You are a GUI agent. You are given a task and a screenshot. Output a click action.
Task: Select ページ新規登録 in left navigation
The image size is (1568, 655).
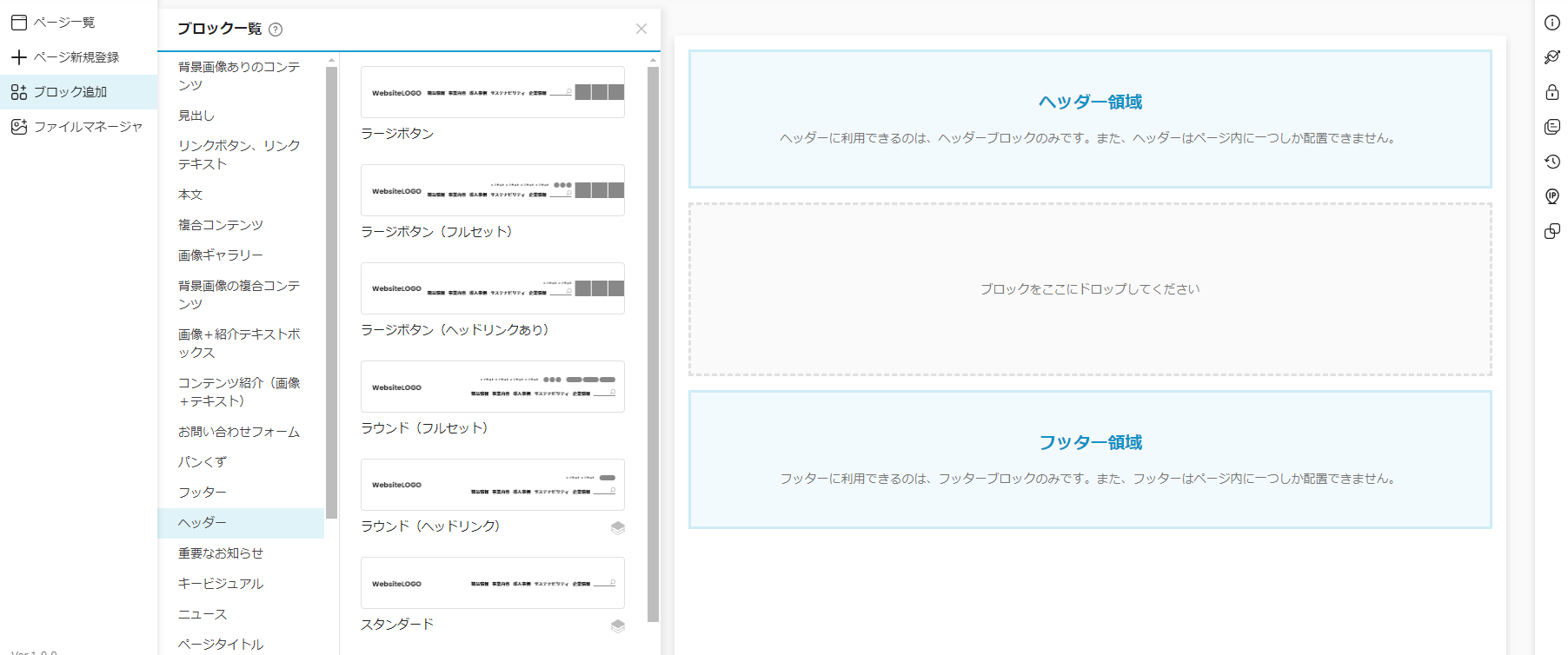[x=78, y=57]
